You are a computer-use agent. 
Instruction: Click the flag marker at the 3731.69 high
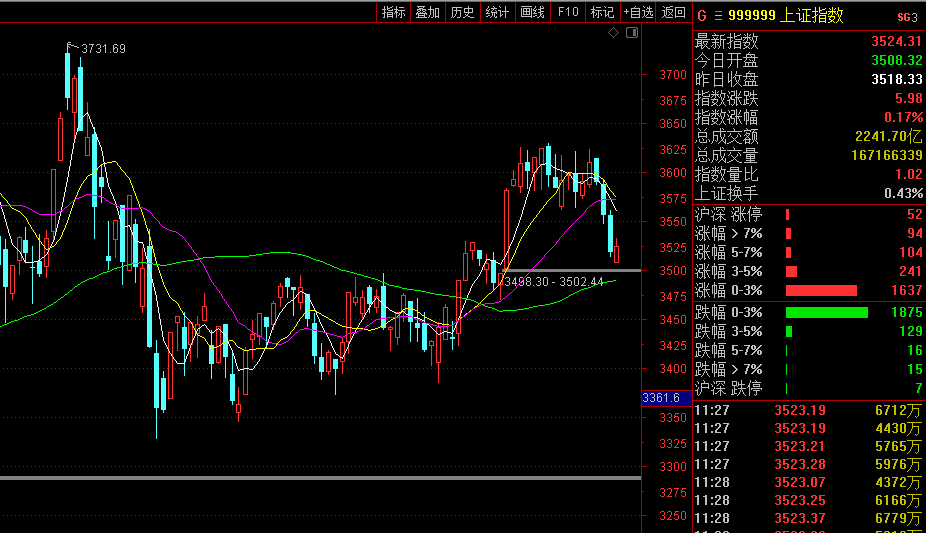[71, 46]
